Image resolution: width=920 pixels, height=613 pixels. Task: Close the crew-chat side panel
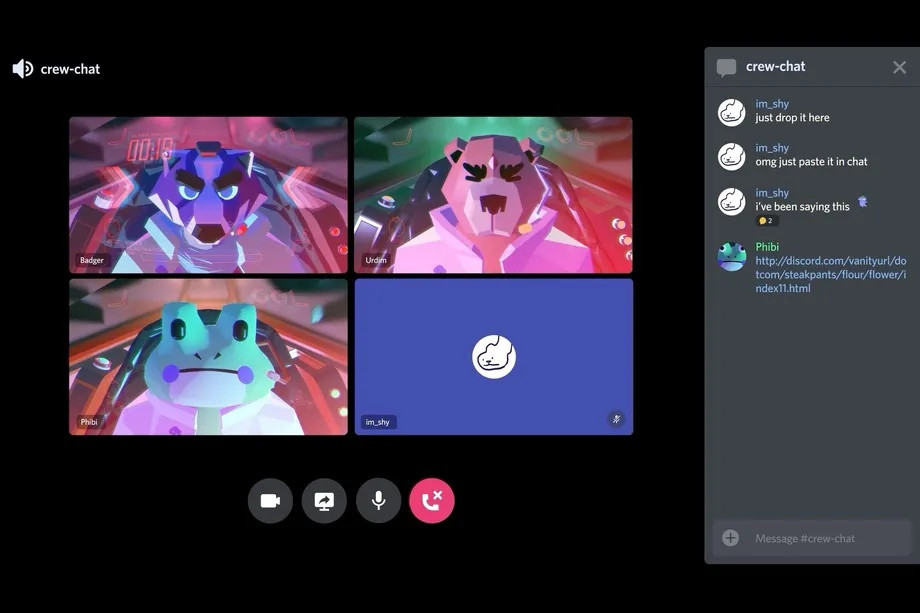899,67
